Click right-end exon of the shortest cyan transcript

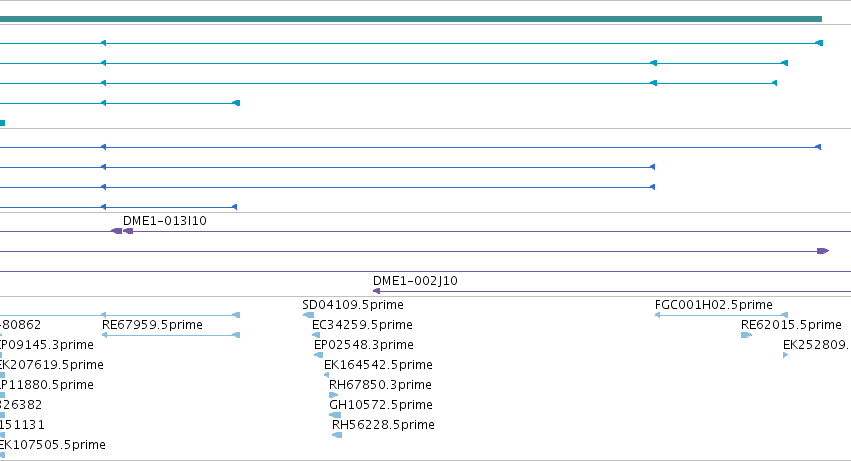pyautogui.click(x=236, y=103)
